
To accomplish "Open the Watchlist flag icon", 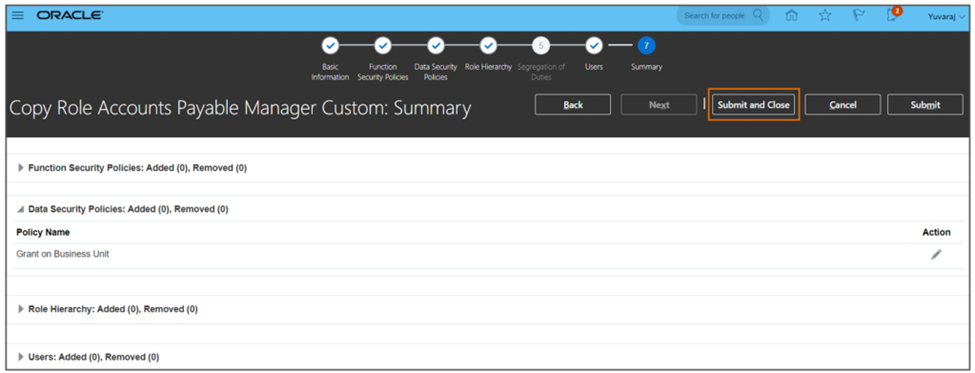I will click(859, 16).
